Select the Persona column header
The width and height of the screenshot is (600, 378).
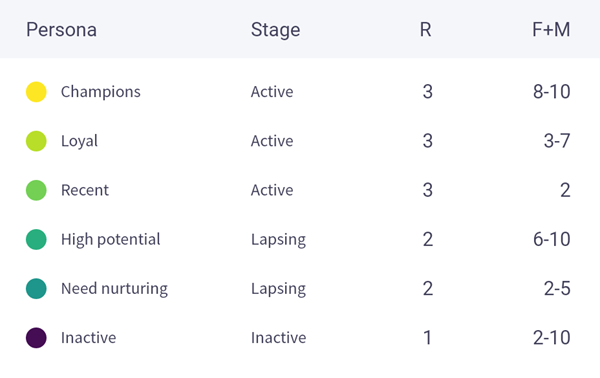pos(61,29)
